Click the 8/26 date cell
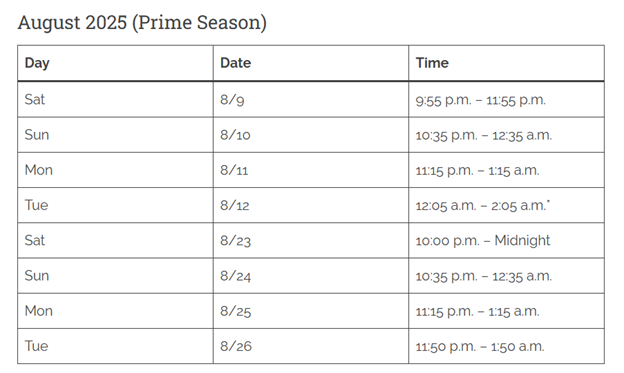The width and height of the screenshot is (624, 373). point(311,346)
